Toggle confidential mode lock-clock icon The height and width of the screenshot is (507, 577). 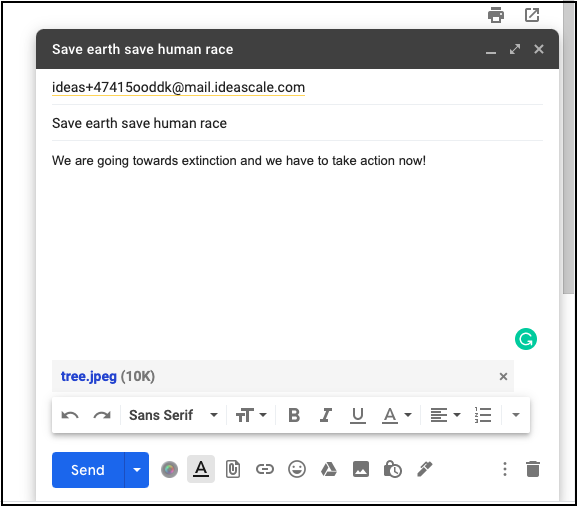(392, 469)
